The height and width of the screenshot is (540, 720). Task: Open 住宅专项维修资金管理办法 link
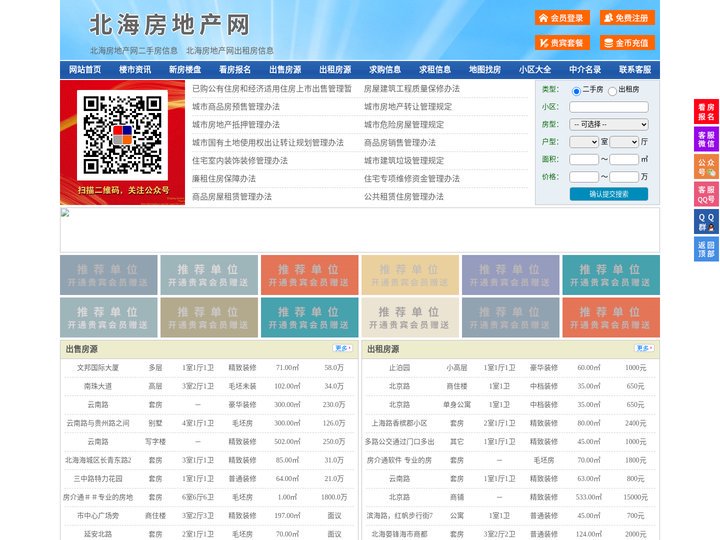click(412, 179)
